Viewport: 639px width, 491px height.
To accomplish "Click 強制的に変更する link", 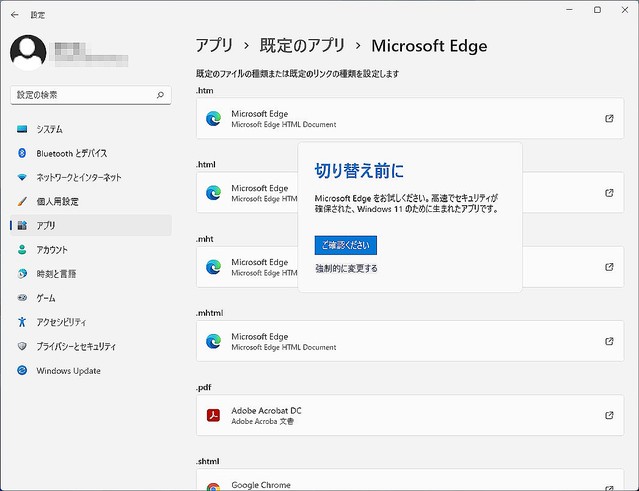I will (346, 269).
